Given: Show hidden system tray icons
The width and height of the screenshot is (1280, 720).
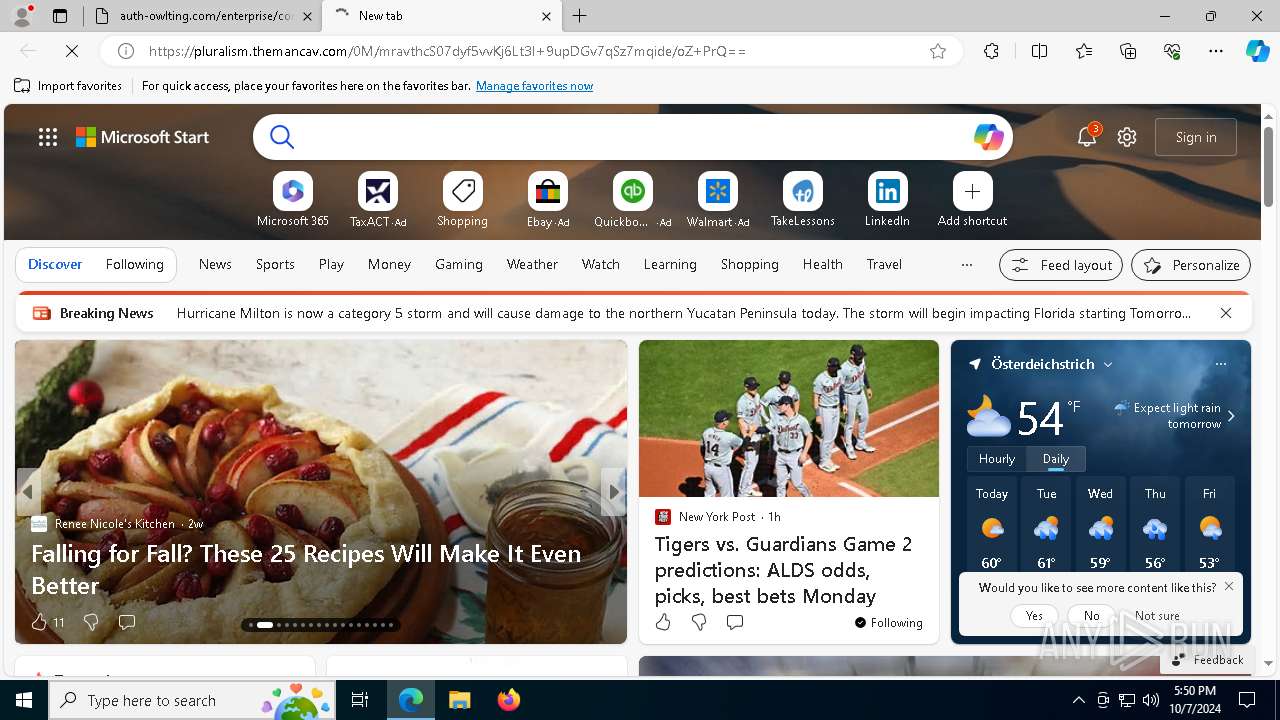Looking at the screenshot, I should (1078, 700).
